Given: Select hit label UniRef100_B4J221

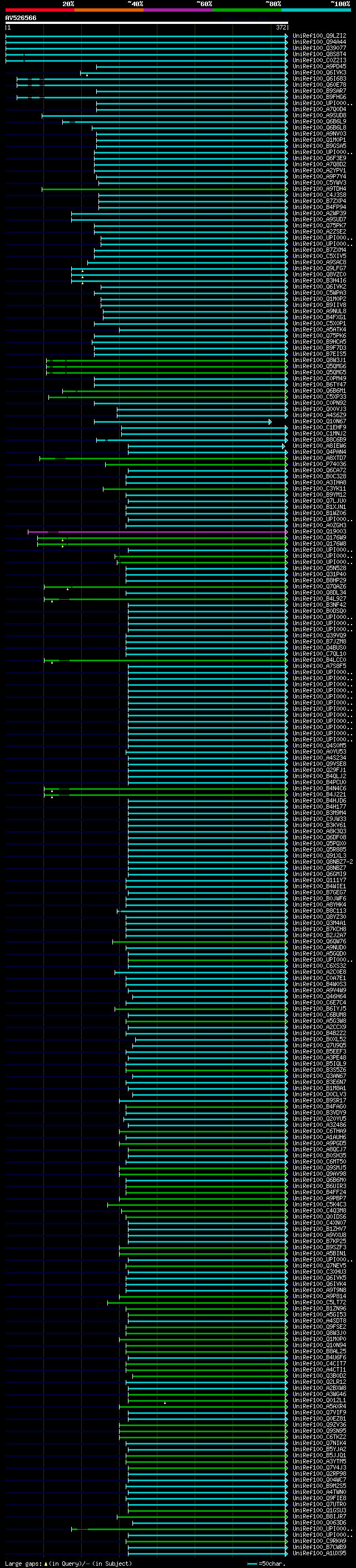Looking at the screenshot, I should tap(319, 794).
